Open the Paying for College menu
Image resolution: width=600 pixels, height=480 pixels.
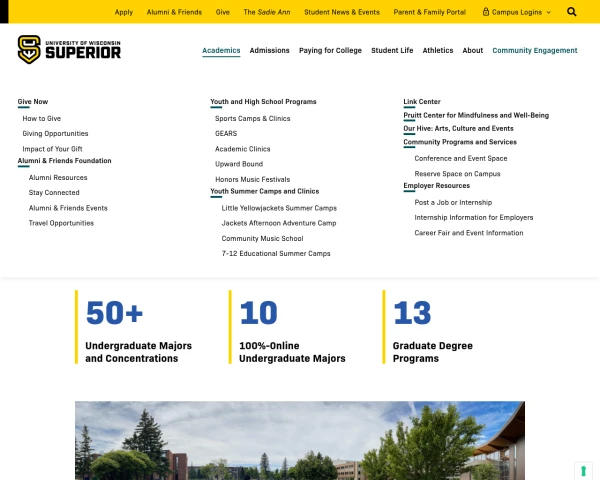[330, 51]
